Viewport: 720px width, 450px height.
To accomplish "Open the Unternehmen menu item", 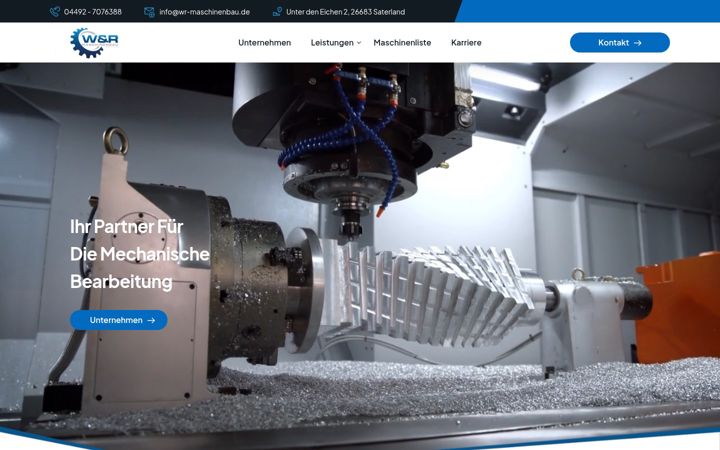I will tap(264, 43).
